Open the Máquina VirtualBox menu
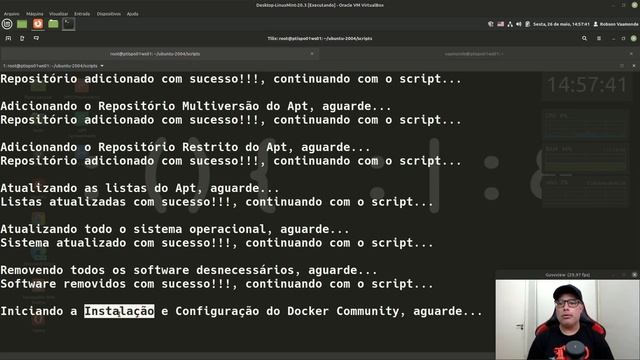 tap(35, 14)
